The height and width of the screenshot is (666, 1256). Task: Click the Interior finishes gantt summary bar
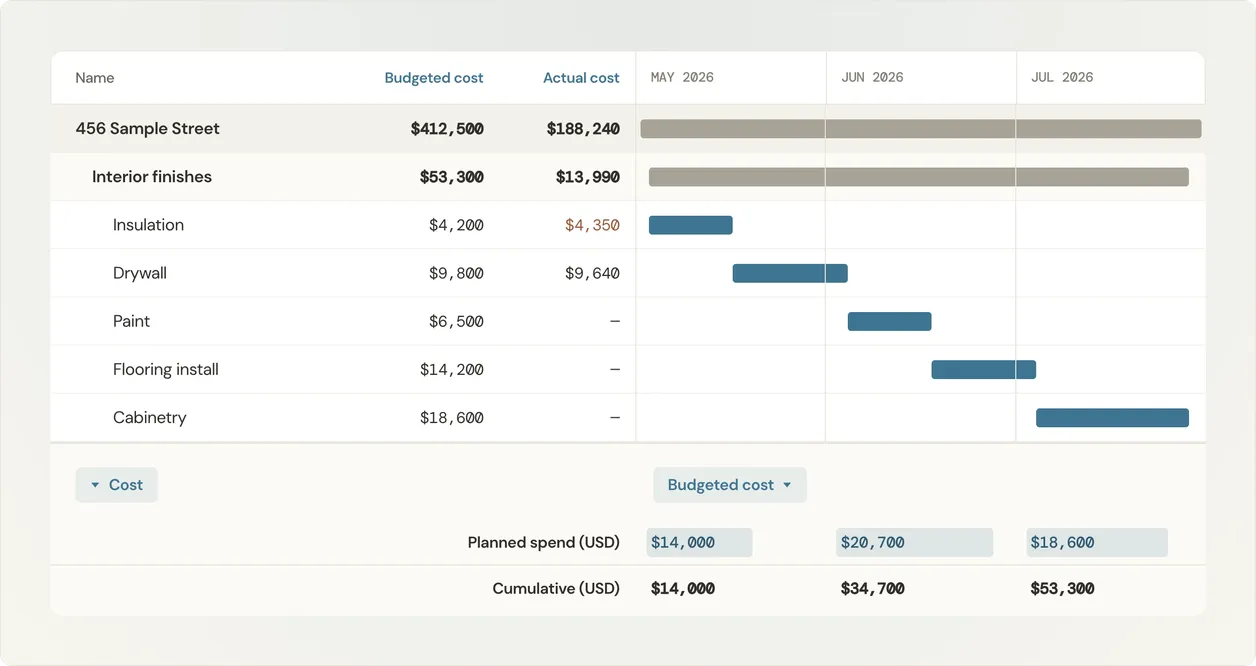[x=918, y=177]
